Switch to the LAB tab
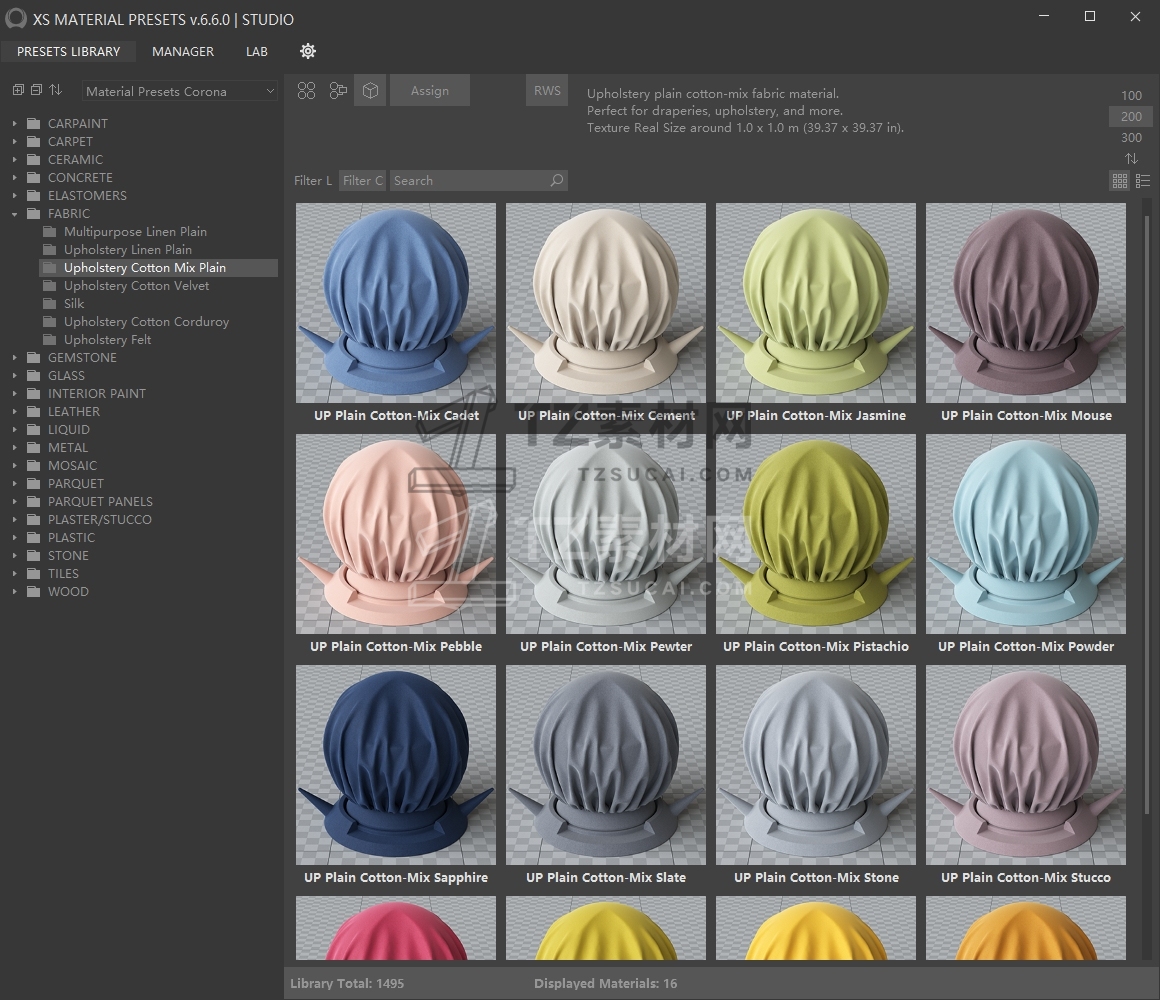Image resolution: width=1160 pixels, height=1000 pixels. click(x=257, y=51)
